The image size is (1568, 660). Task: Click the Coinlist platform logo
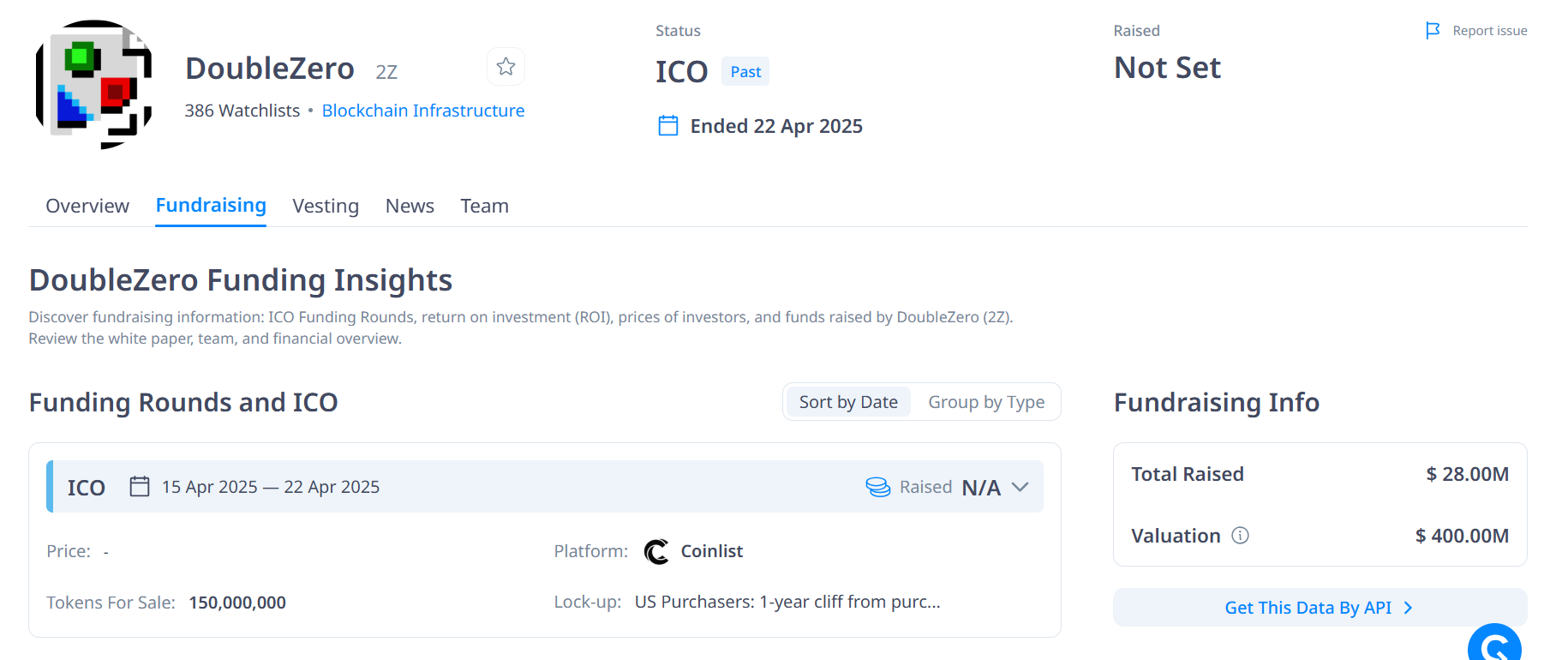coord(657,551)
